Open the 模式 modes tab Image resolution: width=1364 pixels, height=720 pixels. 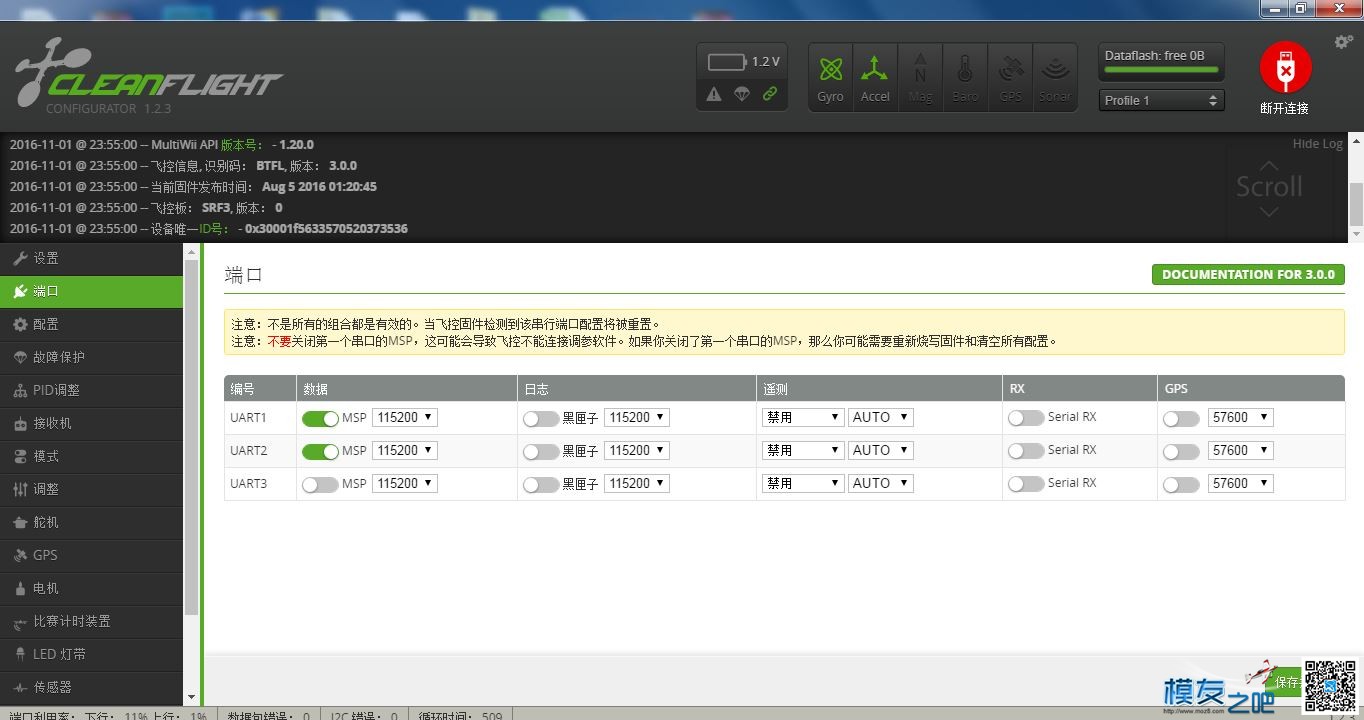92,456
